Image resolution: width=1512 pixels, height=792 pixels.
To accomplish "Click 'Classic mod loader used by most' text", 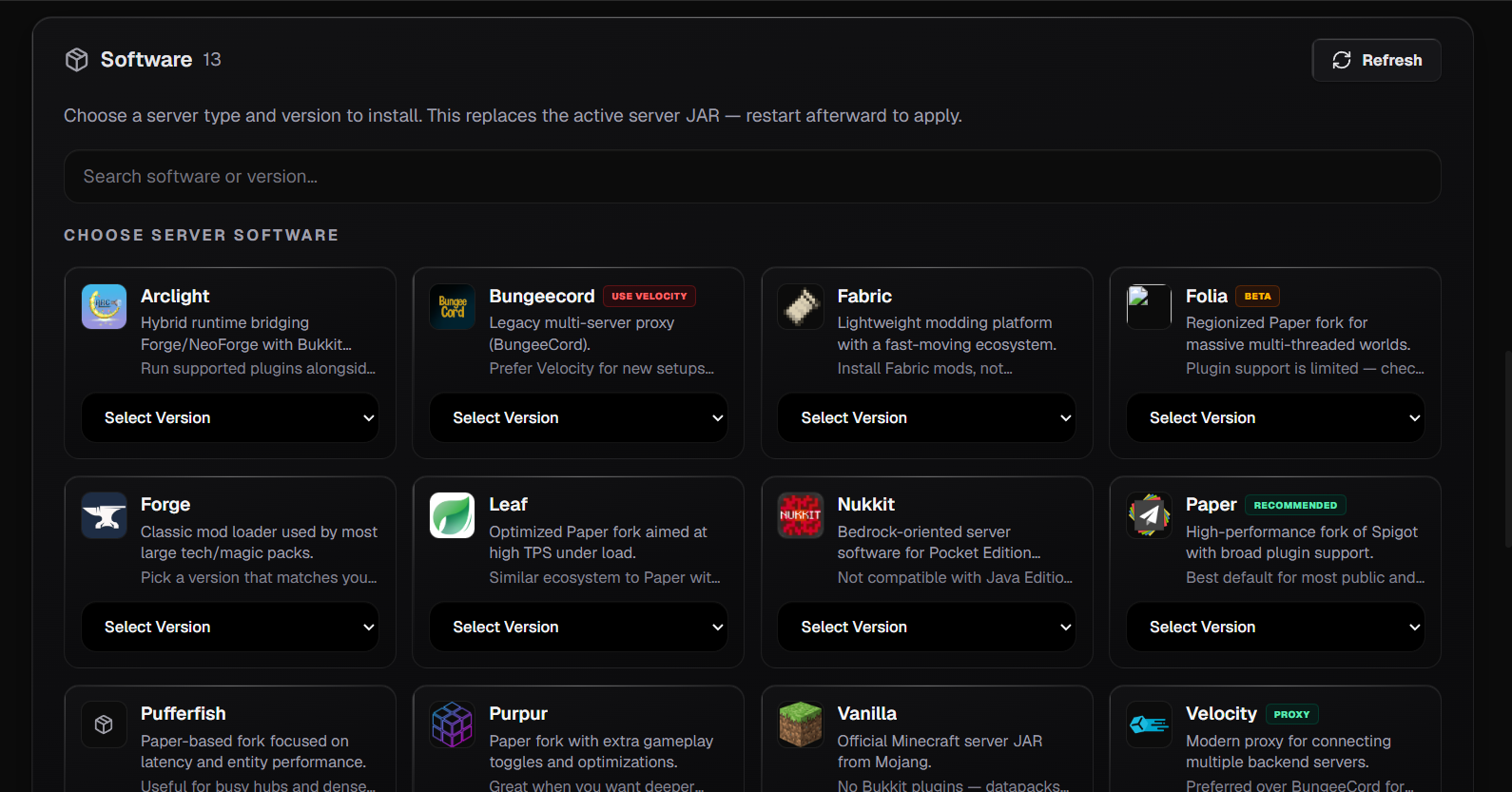I will click(x=259, y=531).
